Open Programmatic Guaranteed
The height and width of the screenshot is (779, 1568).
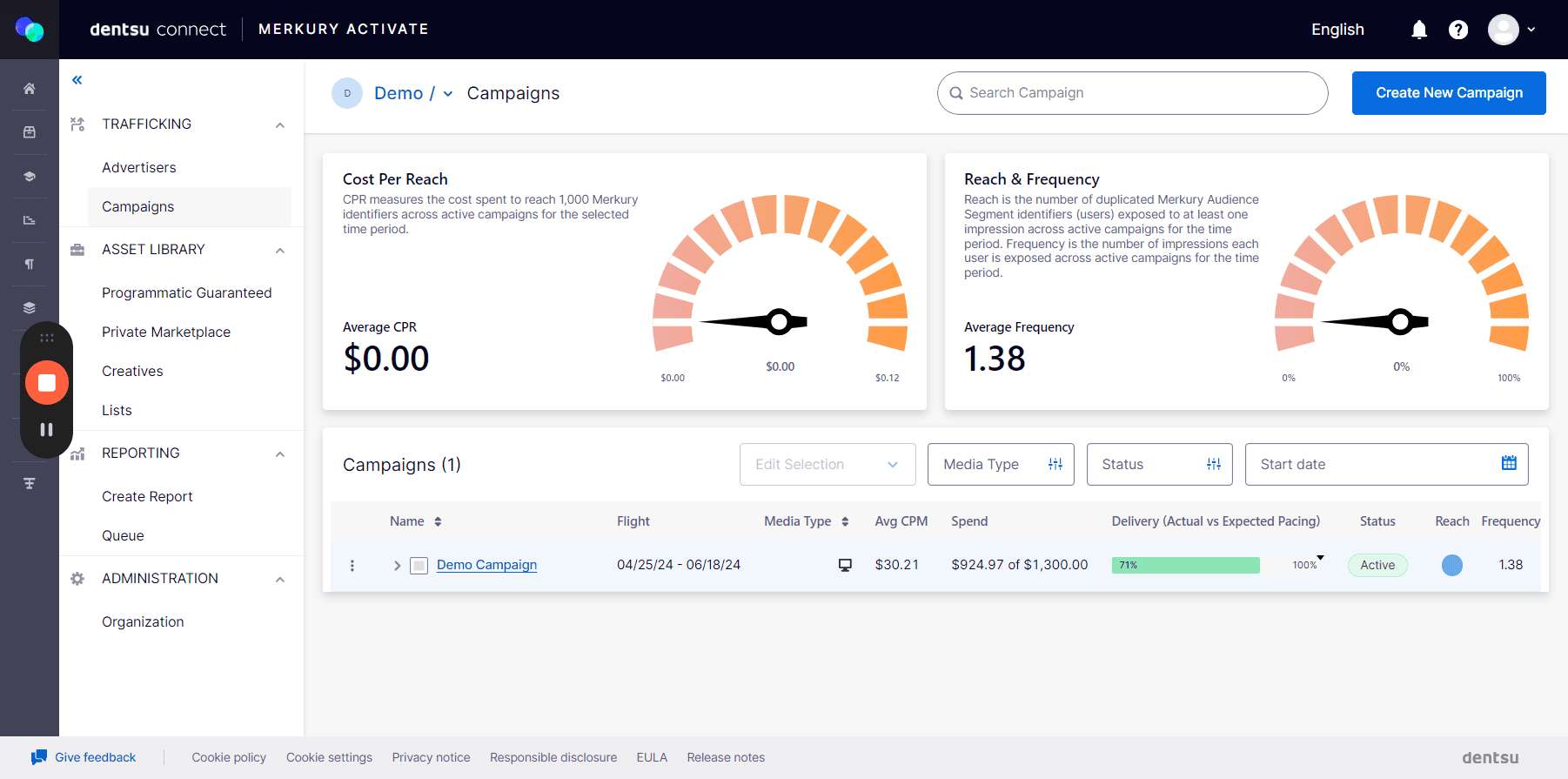coord(187,292)
